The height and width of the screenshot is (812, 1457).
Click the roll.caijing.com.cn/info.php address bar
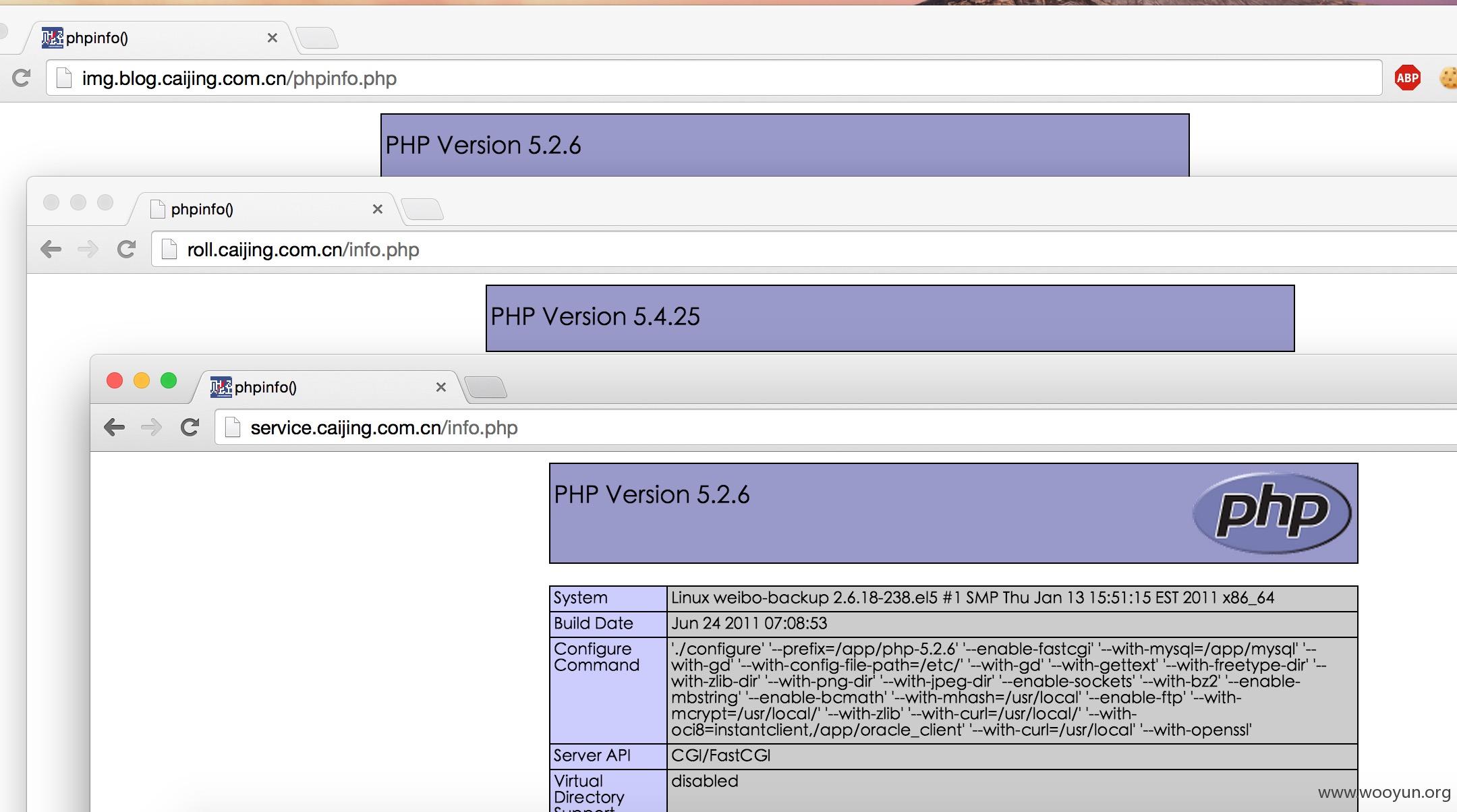pyautogui.click(x=804, y=250)
